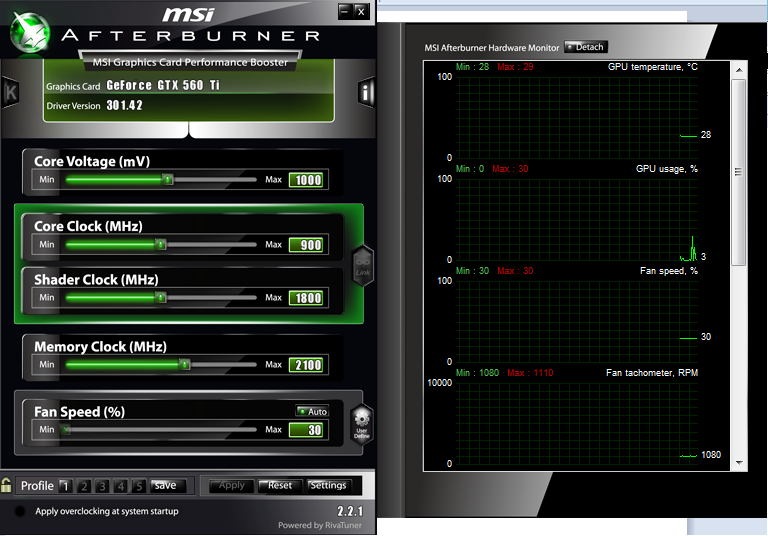
Task: Click the profile padlock icon
Action: coord(7,485)
